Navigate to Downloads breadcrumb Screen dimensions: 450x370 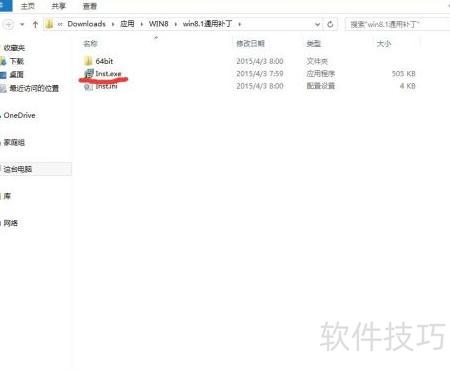tap(86, 24)
